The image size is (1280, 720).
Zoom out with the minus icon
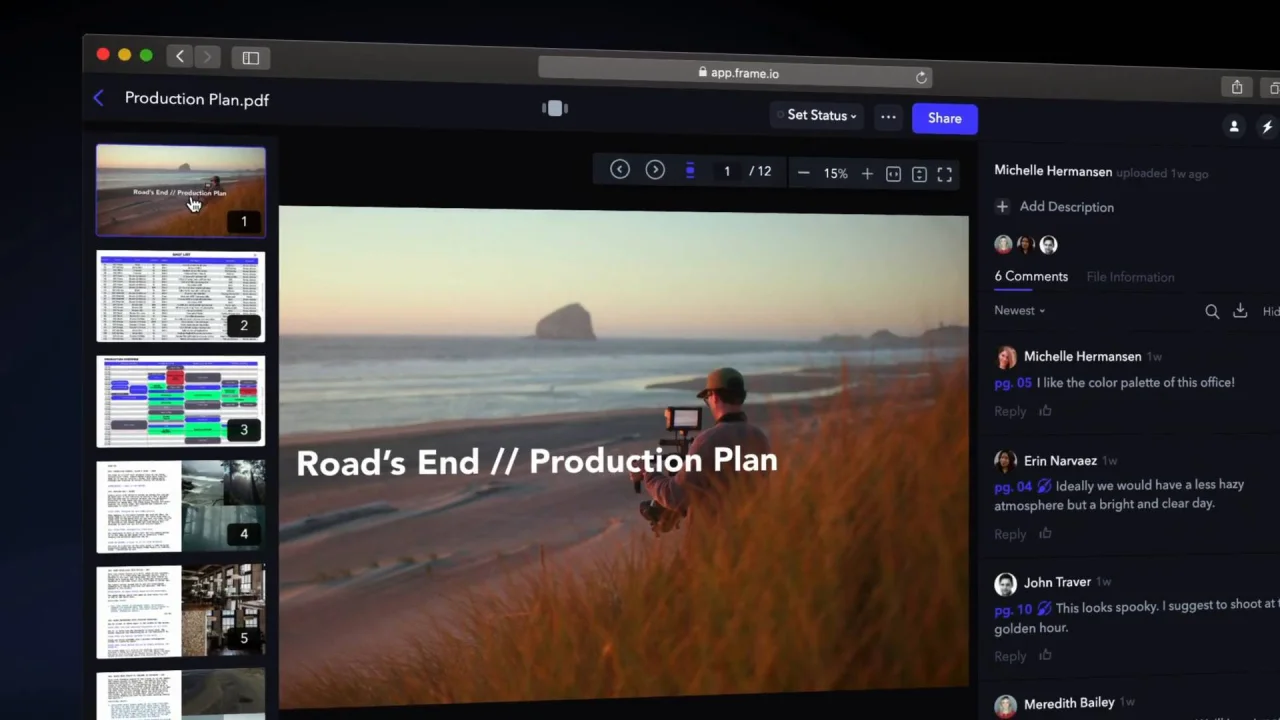tap(803, 173)
